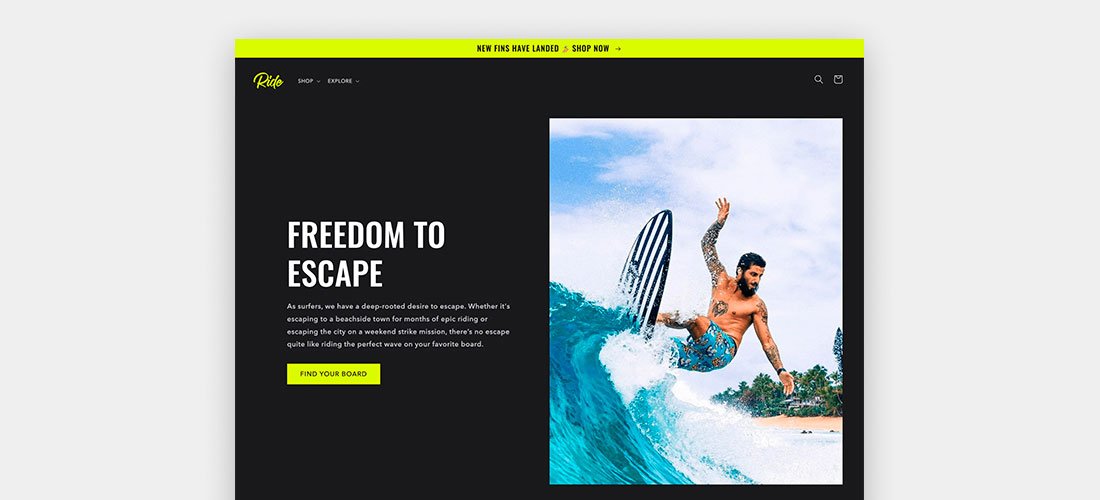Click the surfer's blue floral shorts

(x=704, y=347)
